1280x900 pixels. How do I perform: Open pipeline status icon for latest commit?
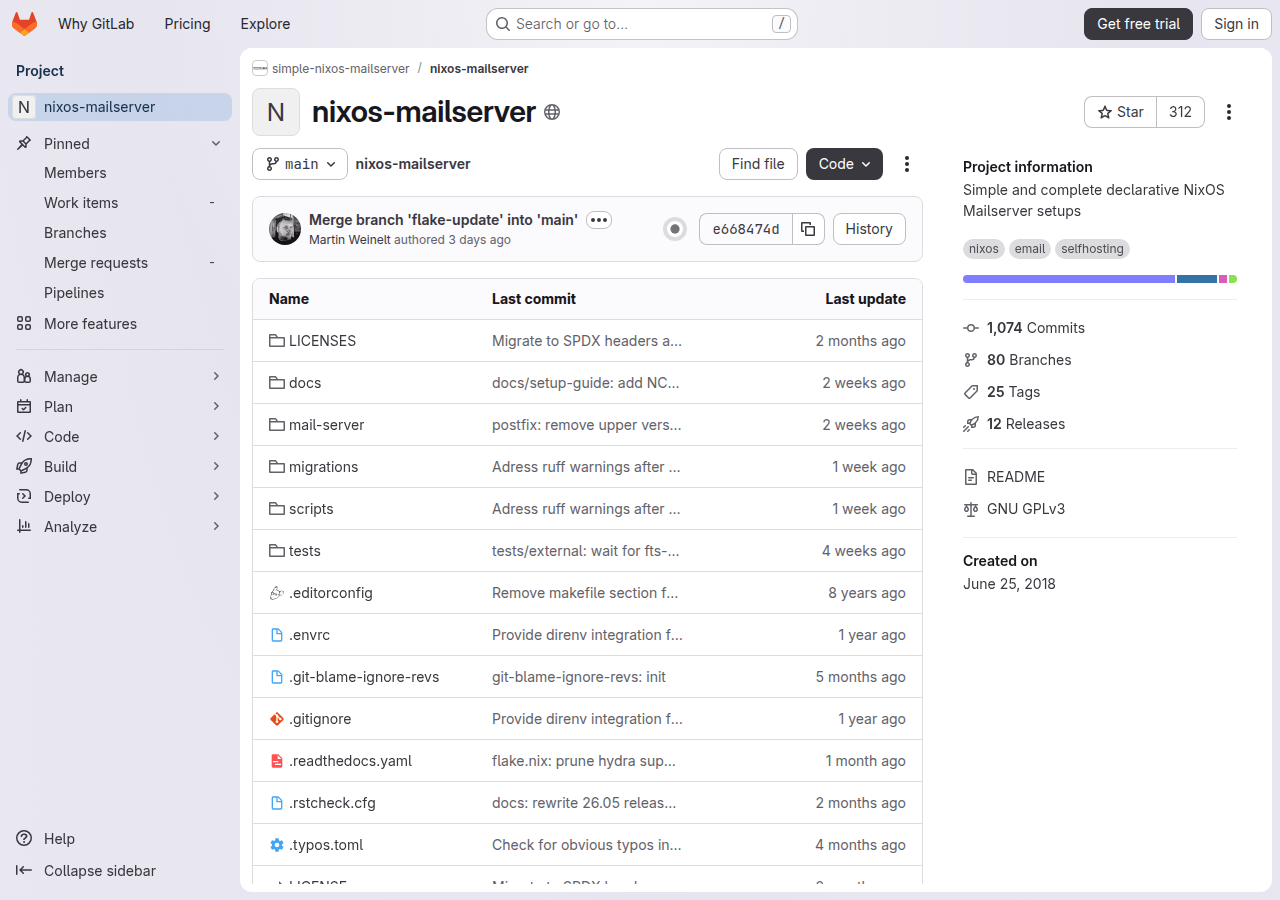coord(675,229)
